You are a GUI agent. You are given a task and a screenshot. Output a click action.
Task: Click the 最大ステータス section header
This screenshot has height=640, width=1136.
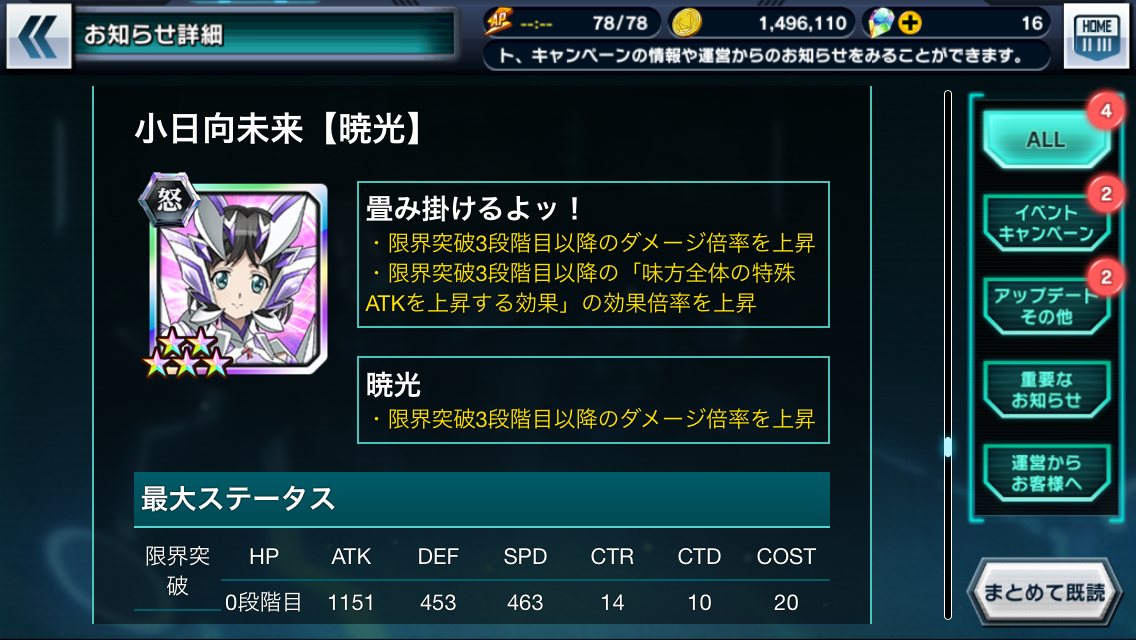[x=482, y=499]
